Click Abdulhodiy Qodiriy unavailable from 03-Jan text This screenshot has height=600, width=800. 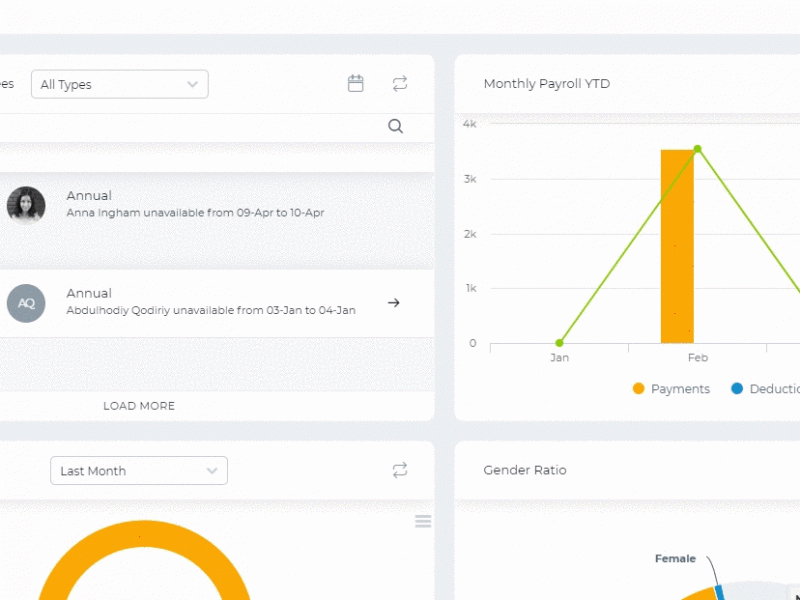211,310
